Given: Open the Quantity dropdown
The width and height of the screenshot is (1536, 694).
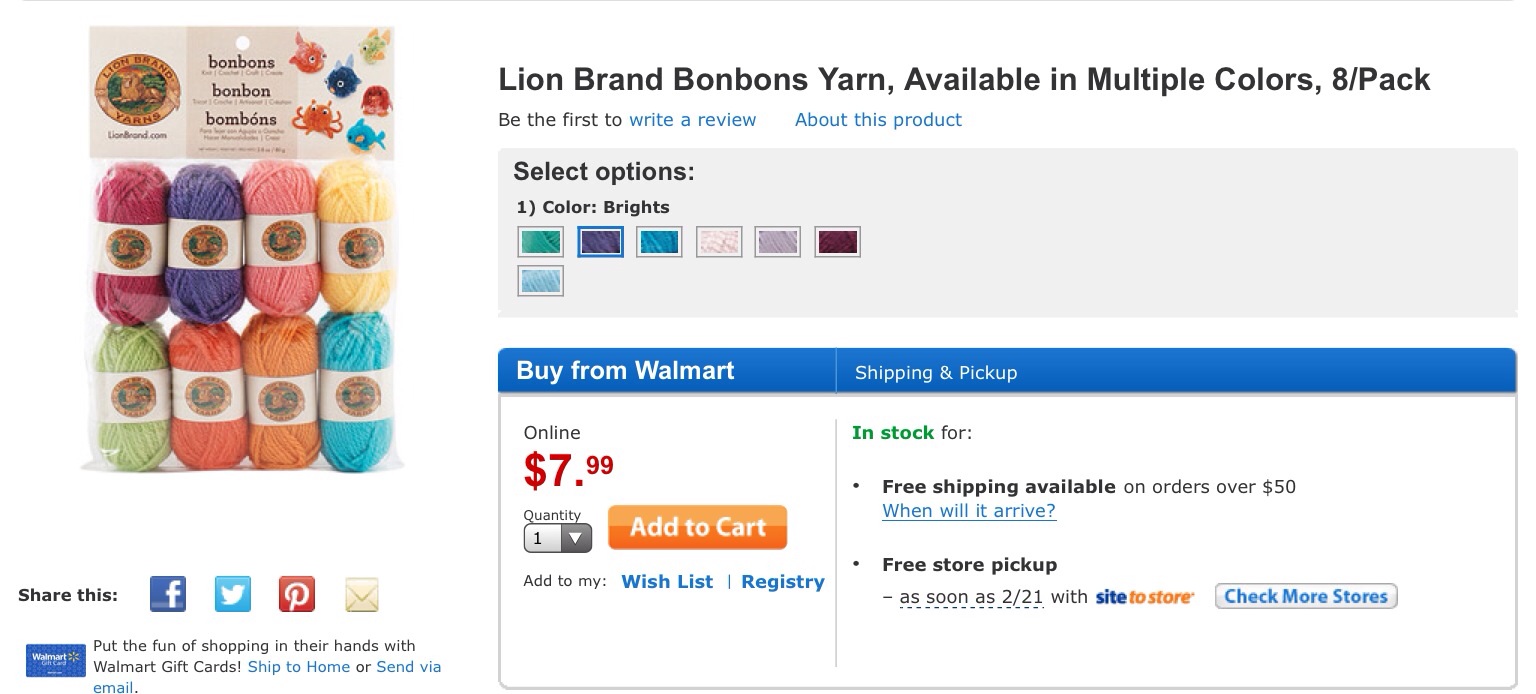Looking at the screenshot, I should [x=557, y=538].
